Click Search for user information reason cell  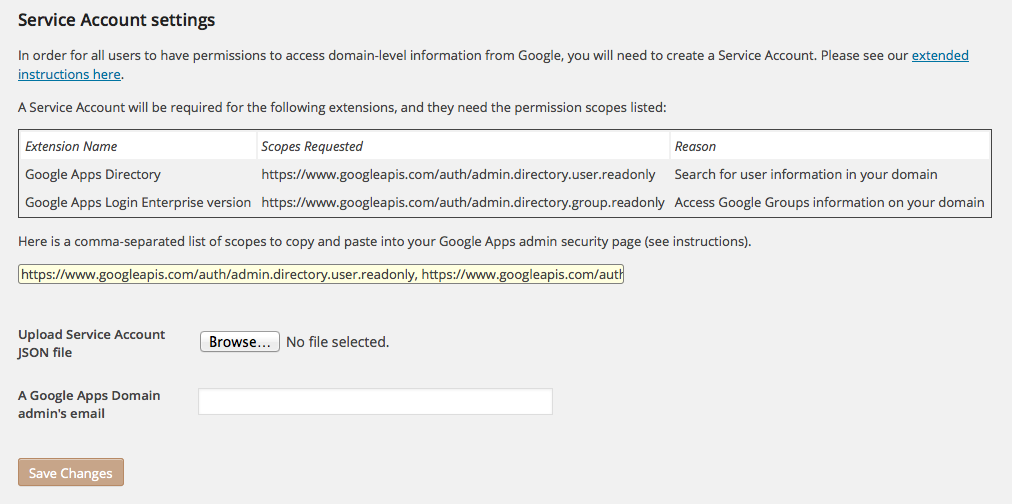[806, 174]
